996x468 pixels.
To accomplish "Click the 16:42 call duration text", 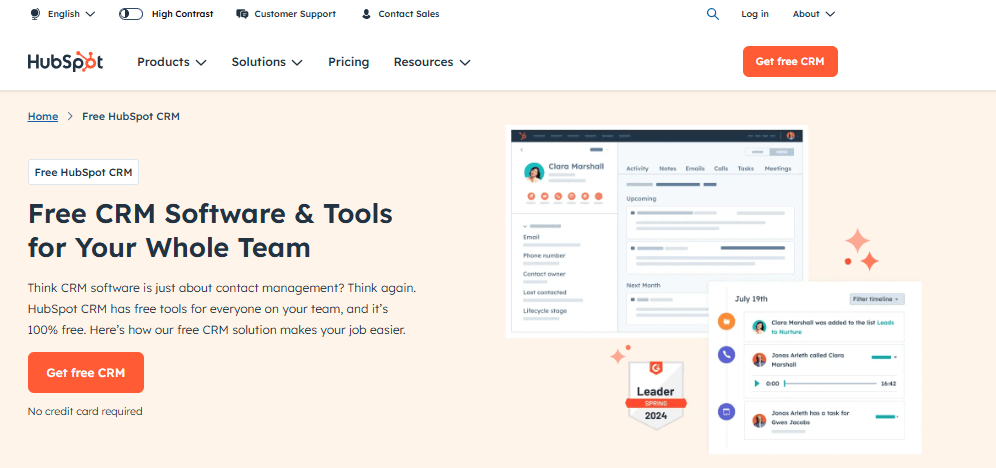I will click(x=888, y=384).
